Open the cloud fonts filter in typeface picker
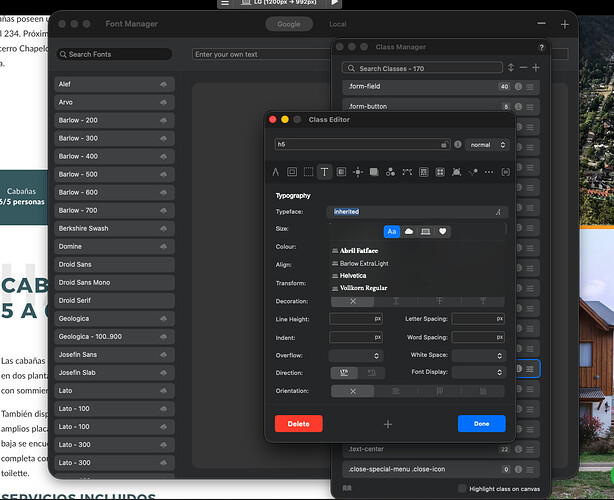This screenshot has width=614, height=500. click(x=409, y=231)
